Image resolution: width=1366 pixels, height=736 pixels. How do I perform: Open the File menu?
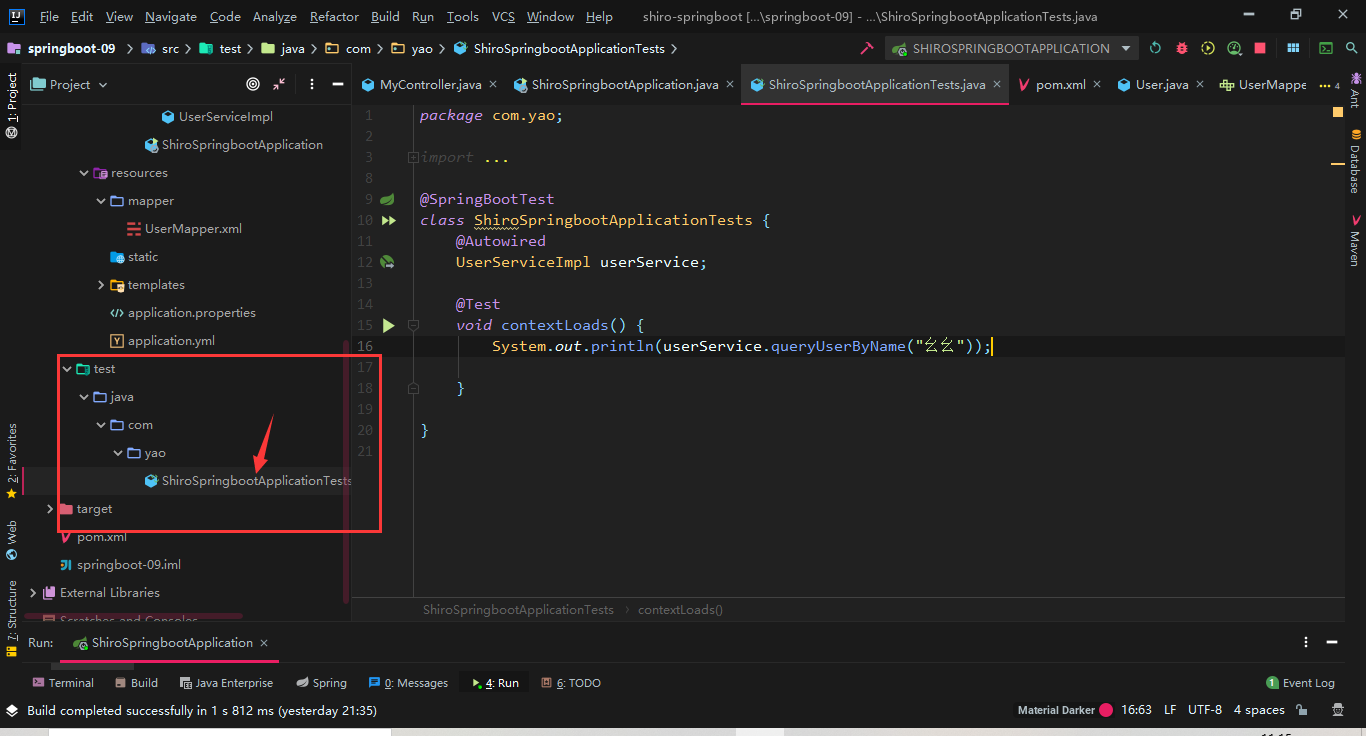coord(49,17)
